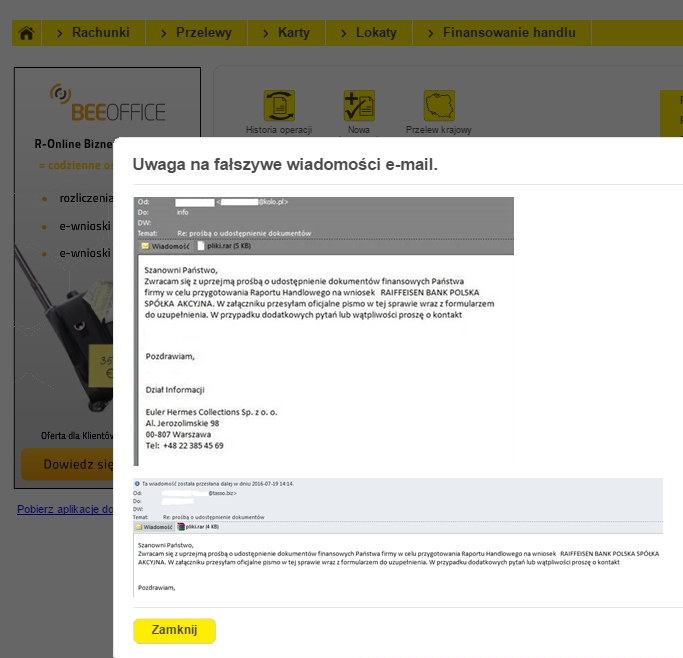Follow the Pobierz aplikację link

click(64, 509)
